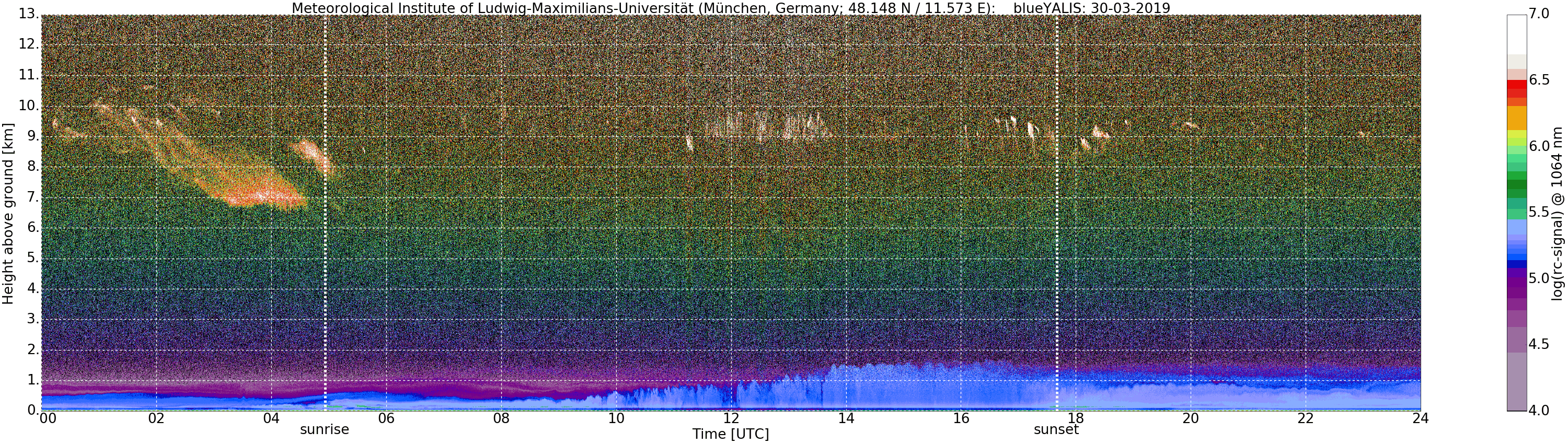Click the time tick label '08'
1568x444 pixels.
pos(501,418)
